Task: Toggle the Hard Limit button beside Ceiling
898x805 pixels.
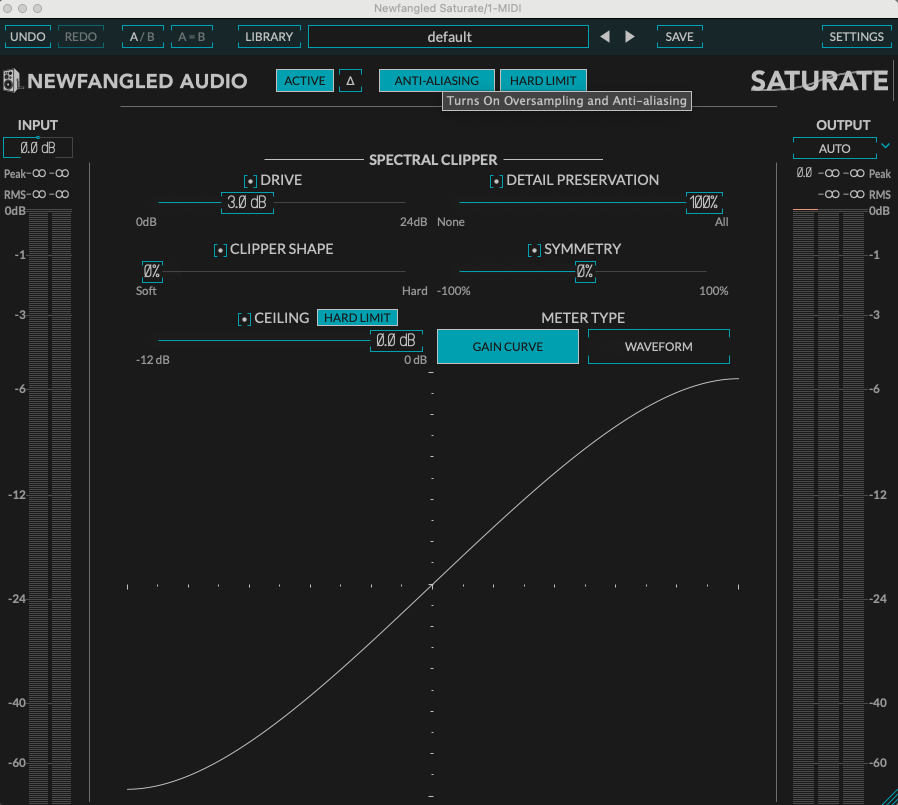Action: coord(357,318)
